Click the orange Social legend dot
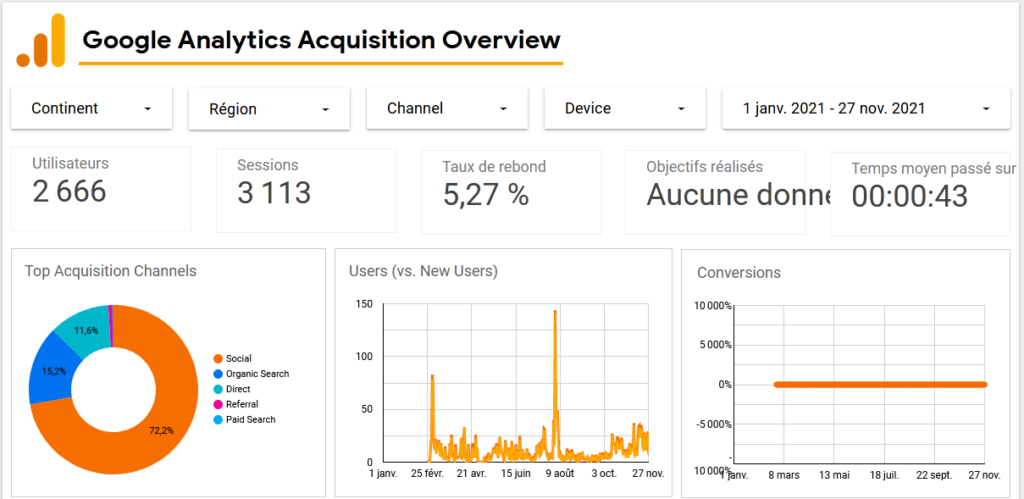This screenshot has width=1024, height=499. (217, 359)
